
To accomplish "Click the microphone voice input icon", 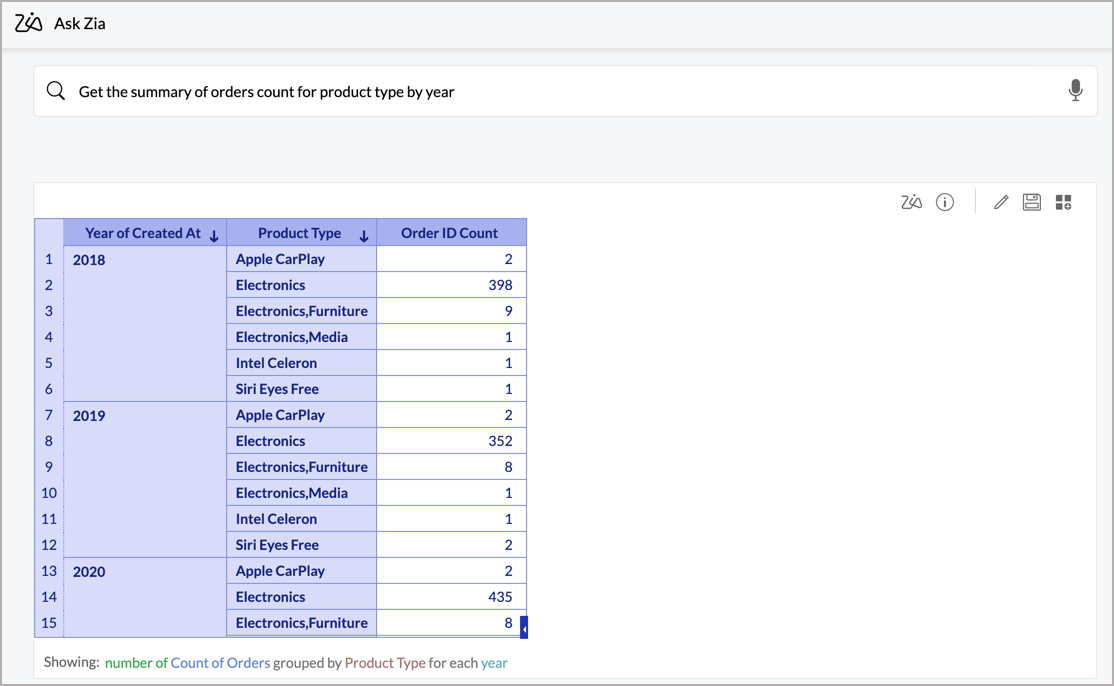I will [1075, 91].
